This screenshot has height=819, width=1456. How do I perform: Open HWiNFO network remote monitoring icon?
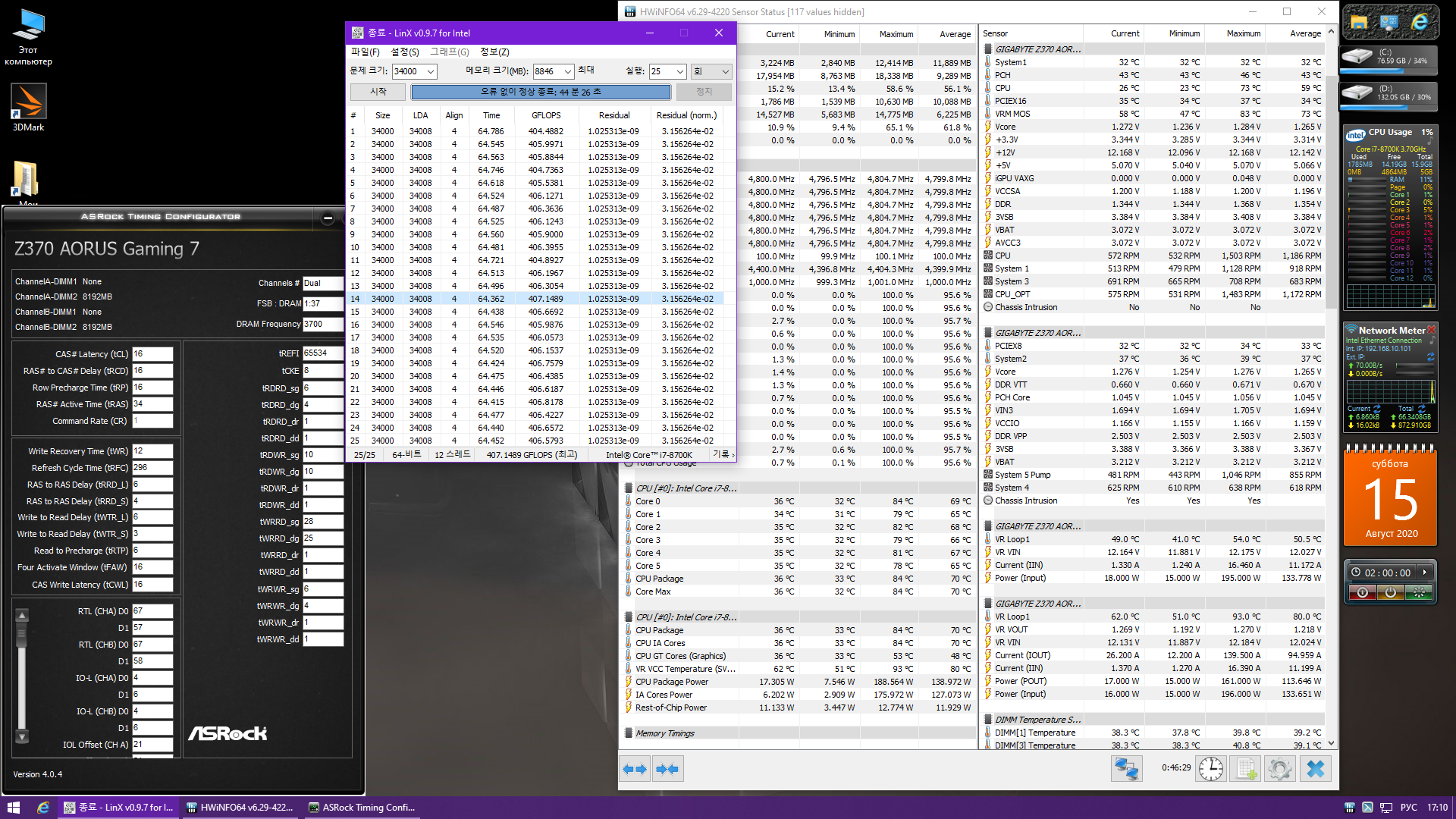(x=1126, y=769)
